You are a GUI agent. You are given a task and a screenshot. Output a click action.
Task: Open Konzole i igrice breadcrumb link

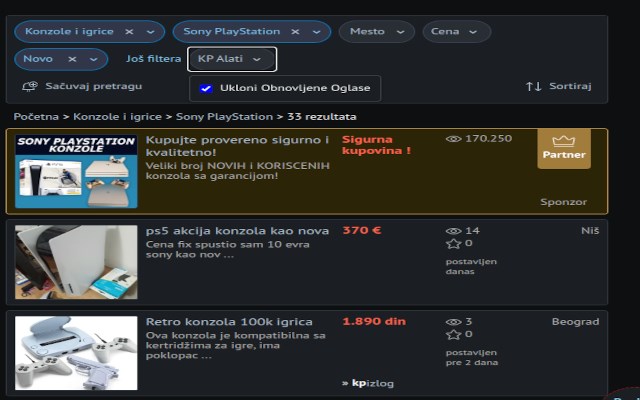point(118,117)
